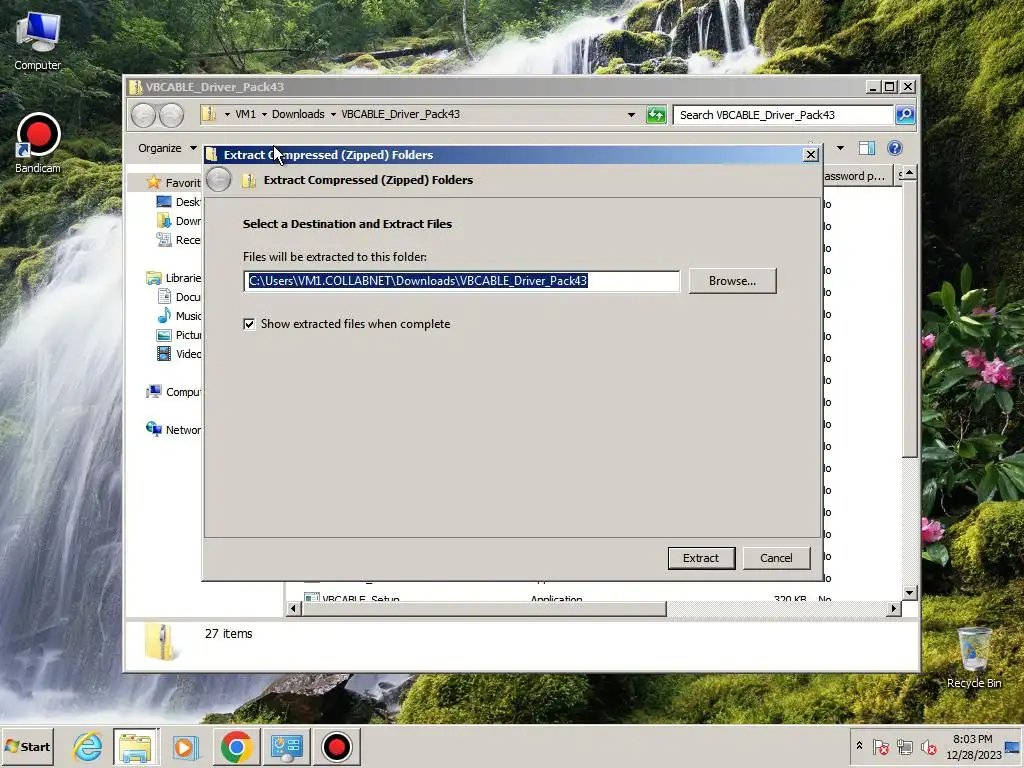
Task: Toggle Show extracted files when complete
Action: pos(249,324)
